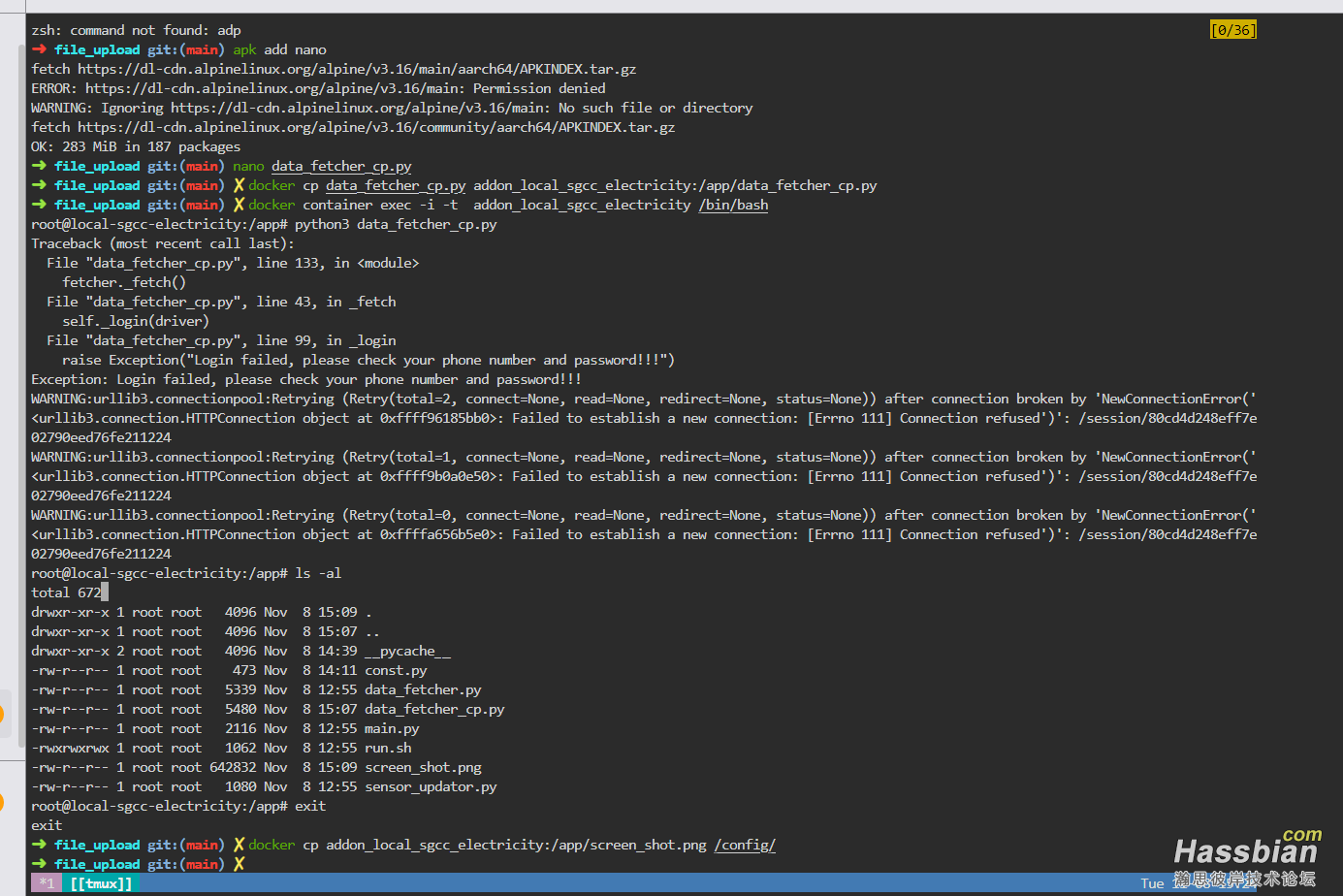Click the 'apk add nano' command
This screenshot has width=1343, height=896.
click(279, 49)
